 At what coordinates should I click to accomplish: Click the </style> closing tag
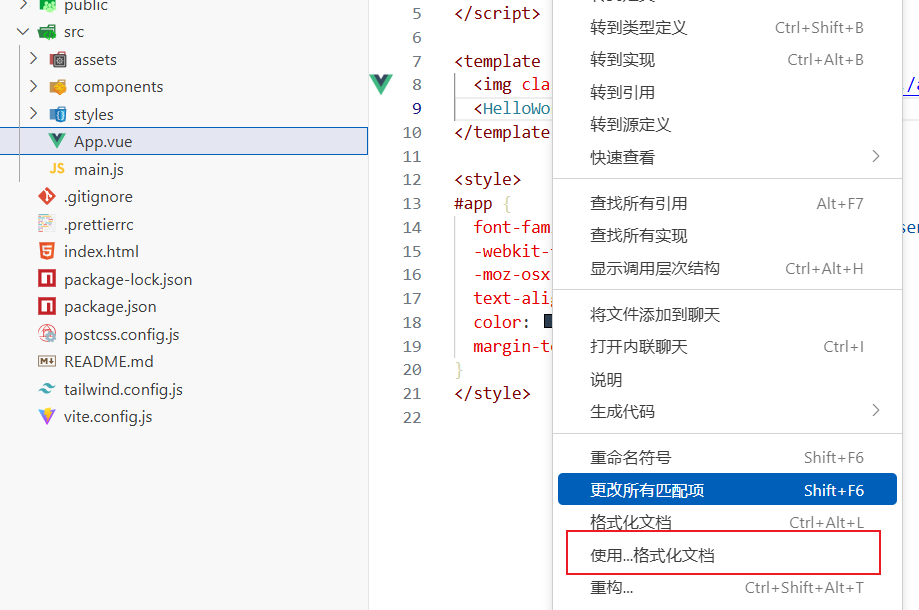[492, 393]
